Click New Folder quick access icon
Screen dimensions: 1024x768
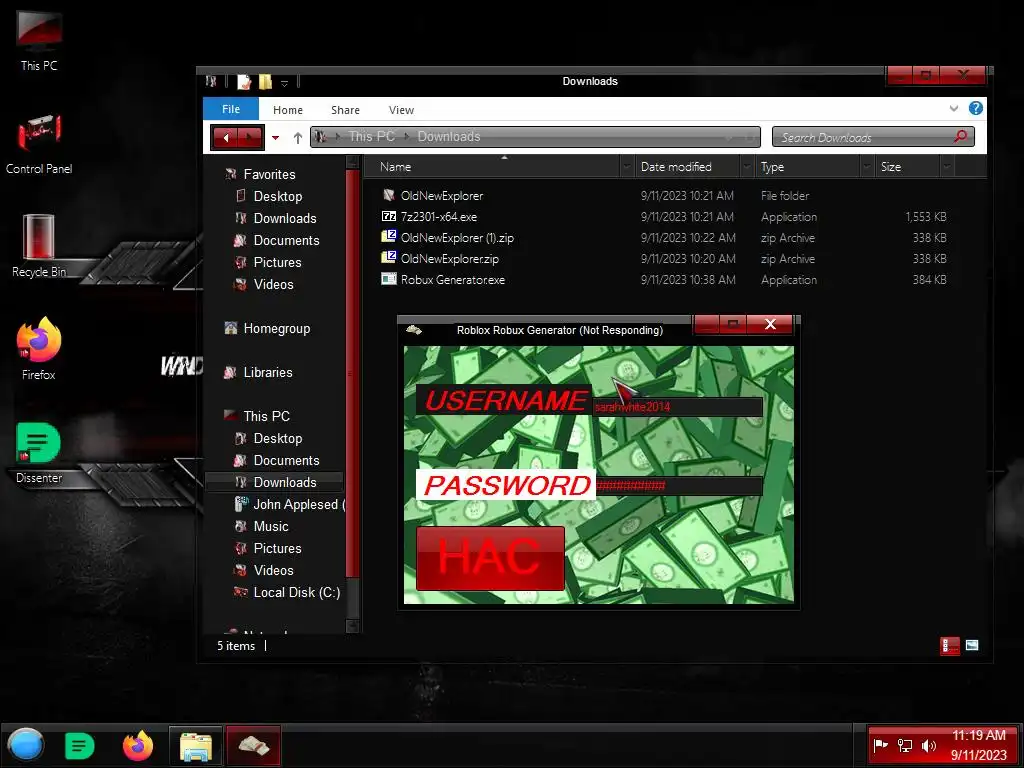click(265, 82)
